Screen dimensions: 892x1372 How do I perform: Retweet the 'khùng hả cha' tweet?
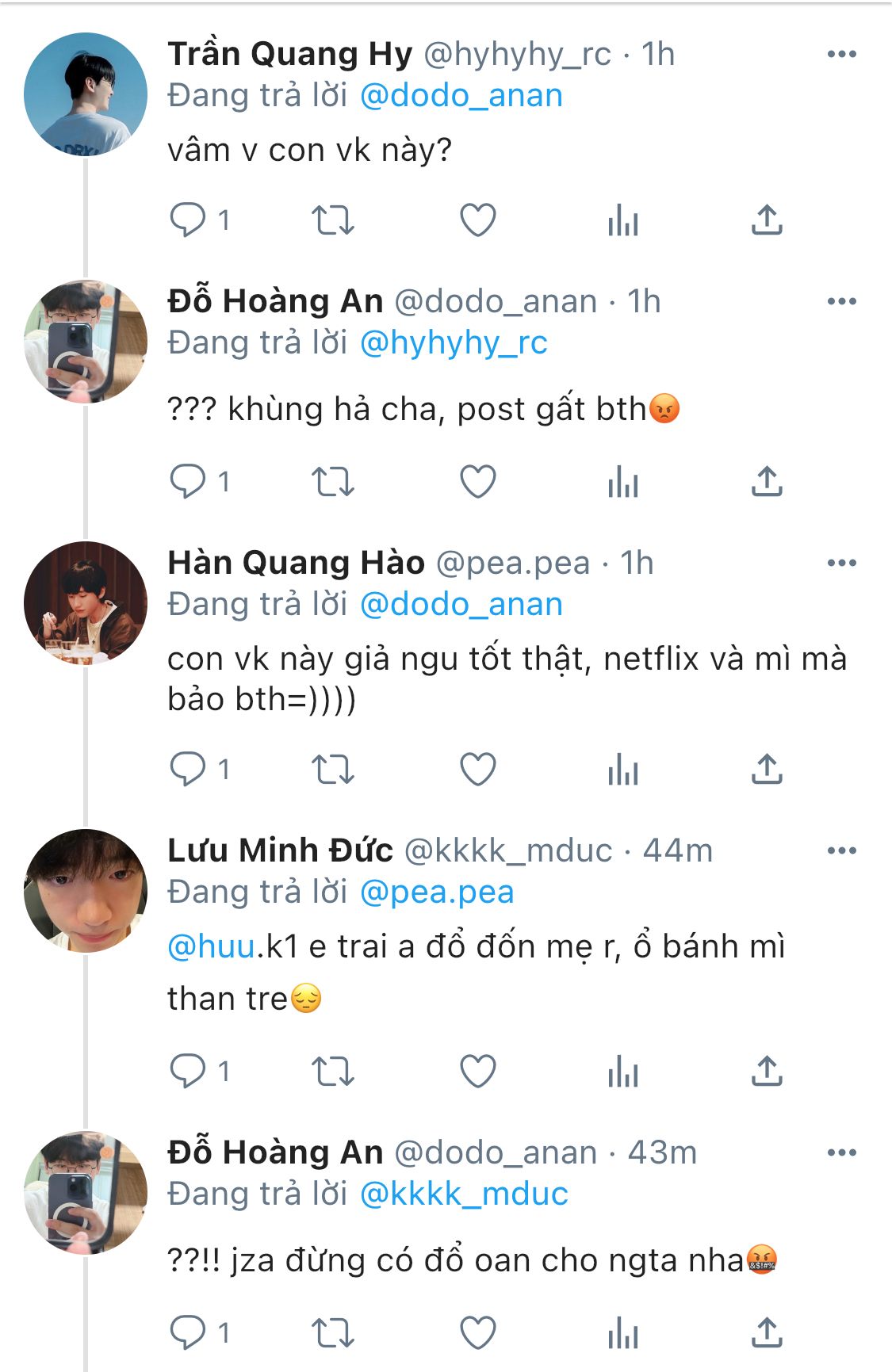tap(332, 482)
